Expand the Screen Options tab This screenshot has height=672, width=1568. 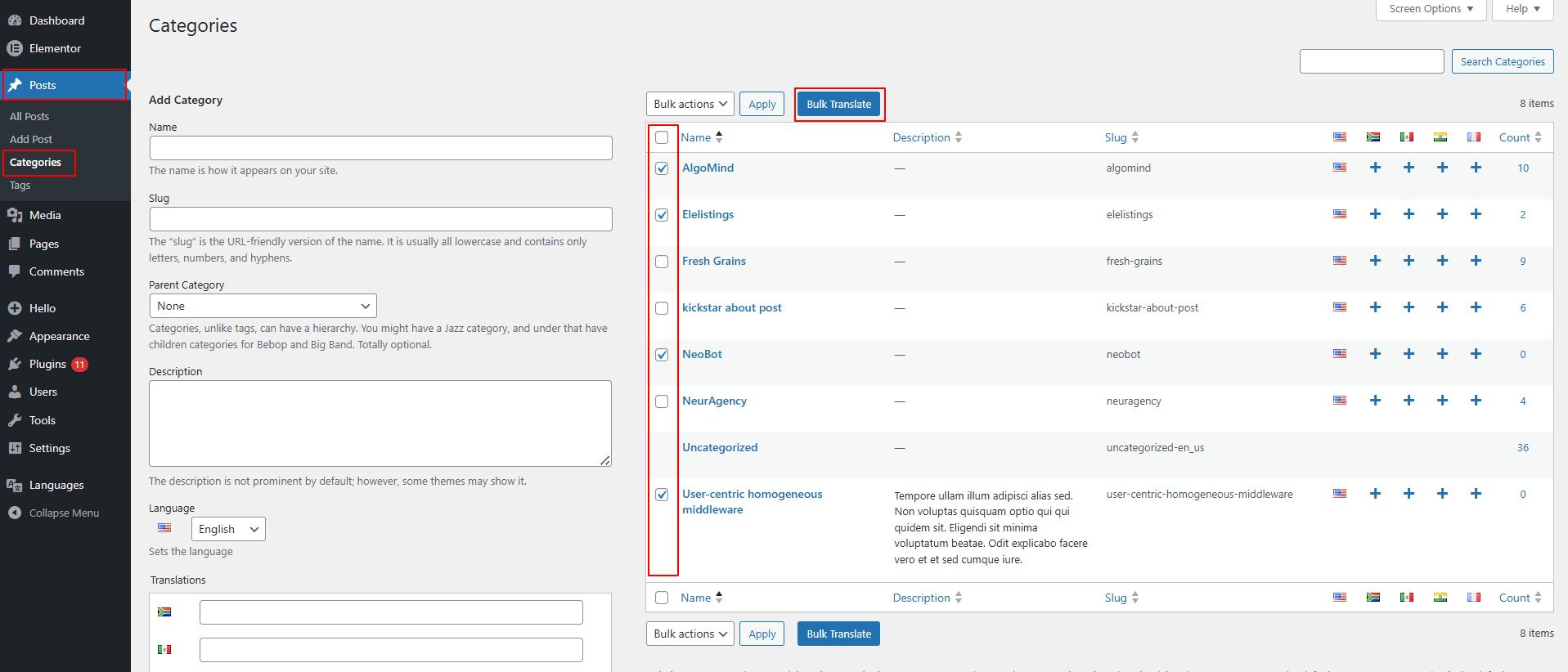coord(1431,9)
